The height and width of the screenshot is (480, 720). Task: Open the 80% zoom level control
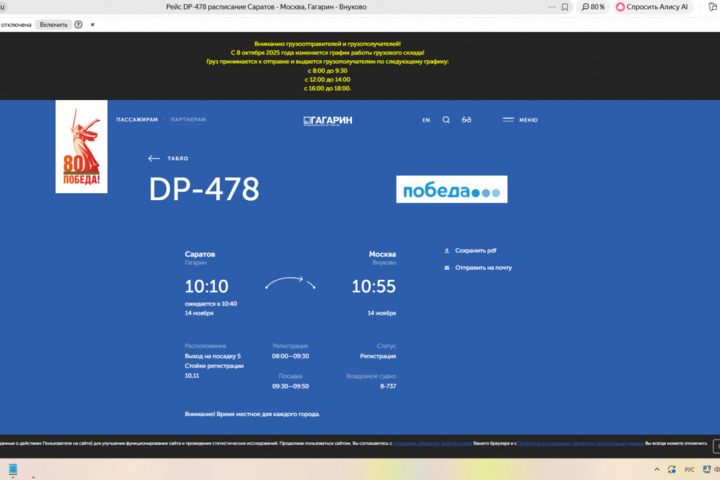(x=593, y=7)
